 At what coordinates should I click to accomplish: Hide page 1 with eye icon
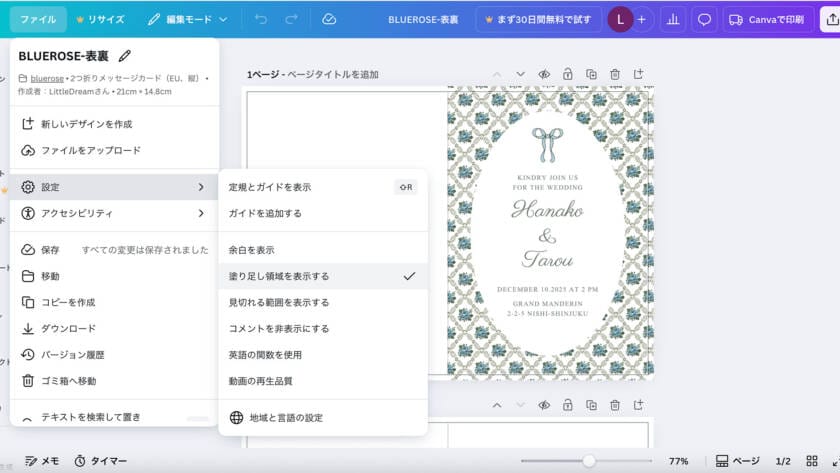click(545, 74)
